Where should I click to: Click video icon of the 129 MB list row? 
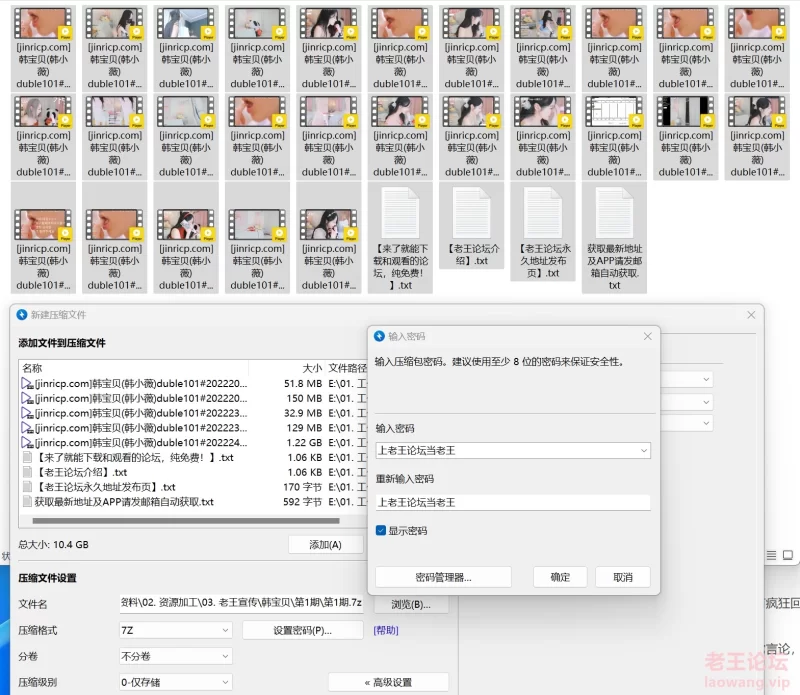pyautogui.click(x=27, y=428)
